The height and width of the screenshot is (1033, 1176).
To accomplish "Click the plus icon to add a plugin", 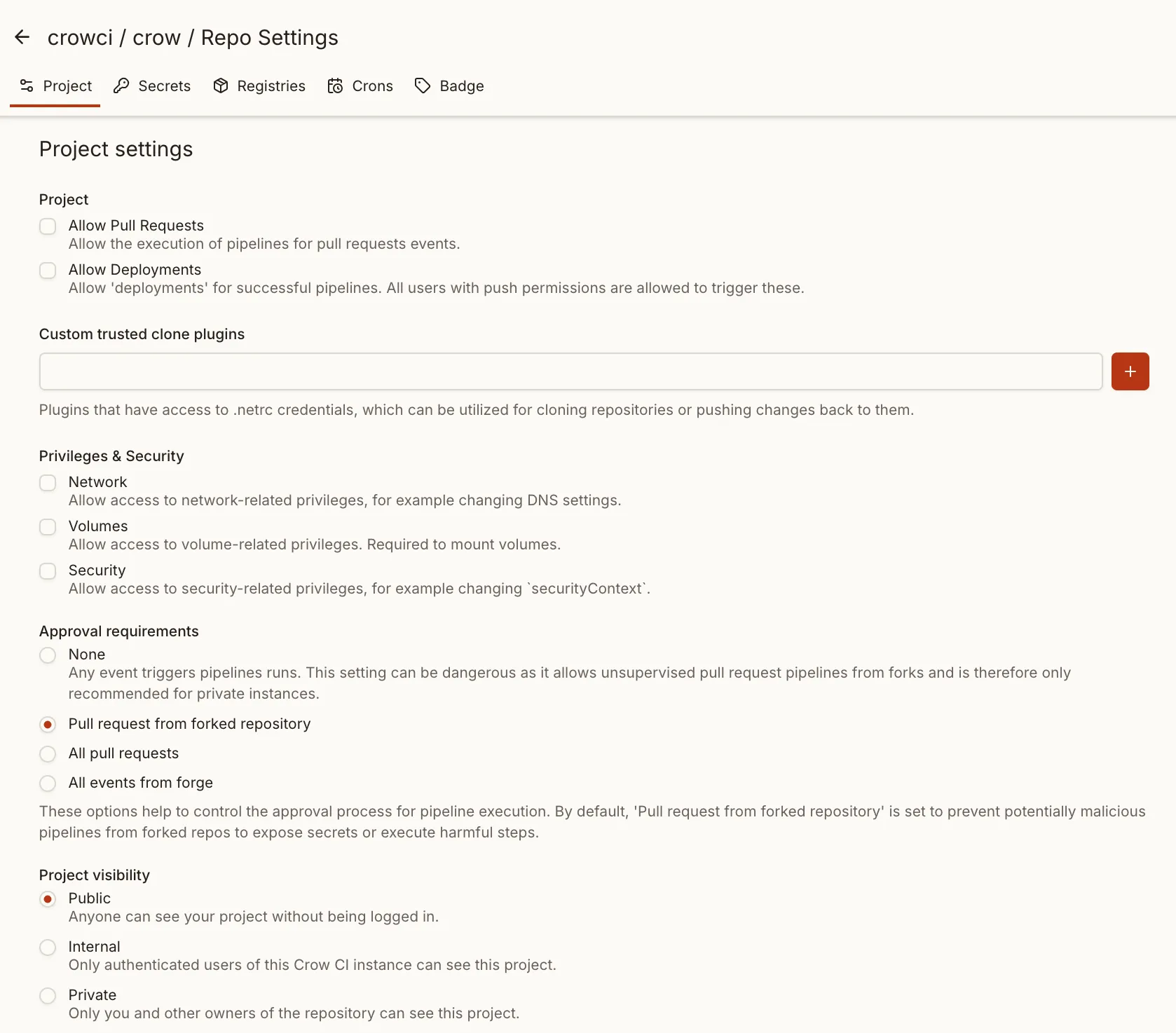I will click(x=1130, y=371).
